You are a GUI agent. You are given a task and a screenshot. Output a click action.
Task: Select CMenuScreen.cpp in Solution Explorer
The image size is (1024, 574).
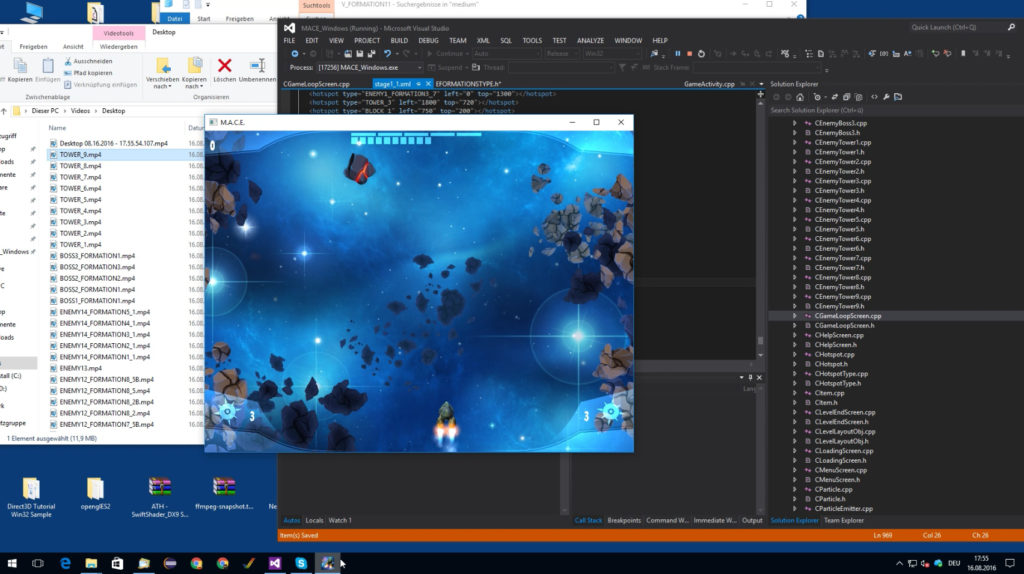pyautogui.click(x=840, y=470)
